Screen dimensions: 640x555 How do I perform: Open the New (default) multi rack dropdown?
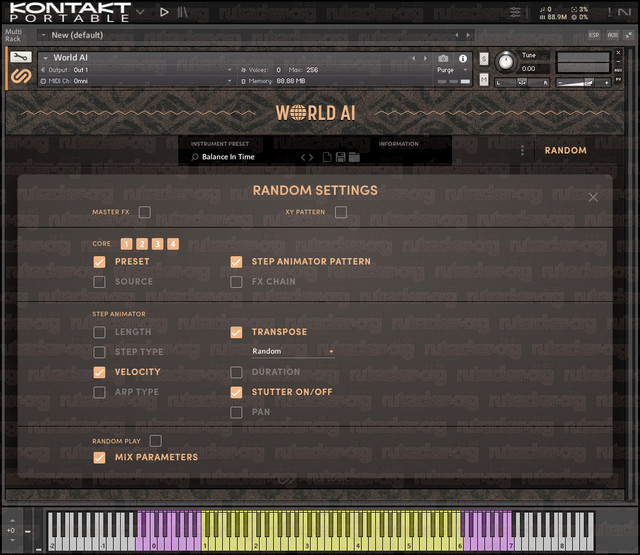click(43, 35)
